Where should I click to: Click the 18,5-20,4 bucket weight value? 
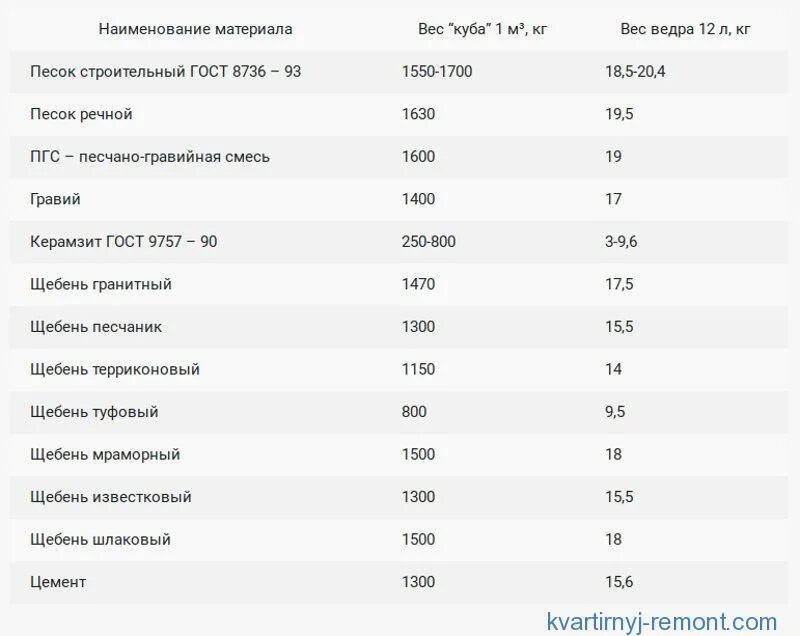point(635,71)
